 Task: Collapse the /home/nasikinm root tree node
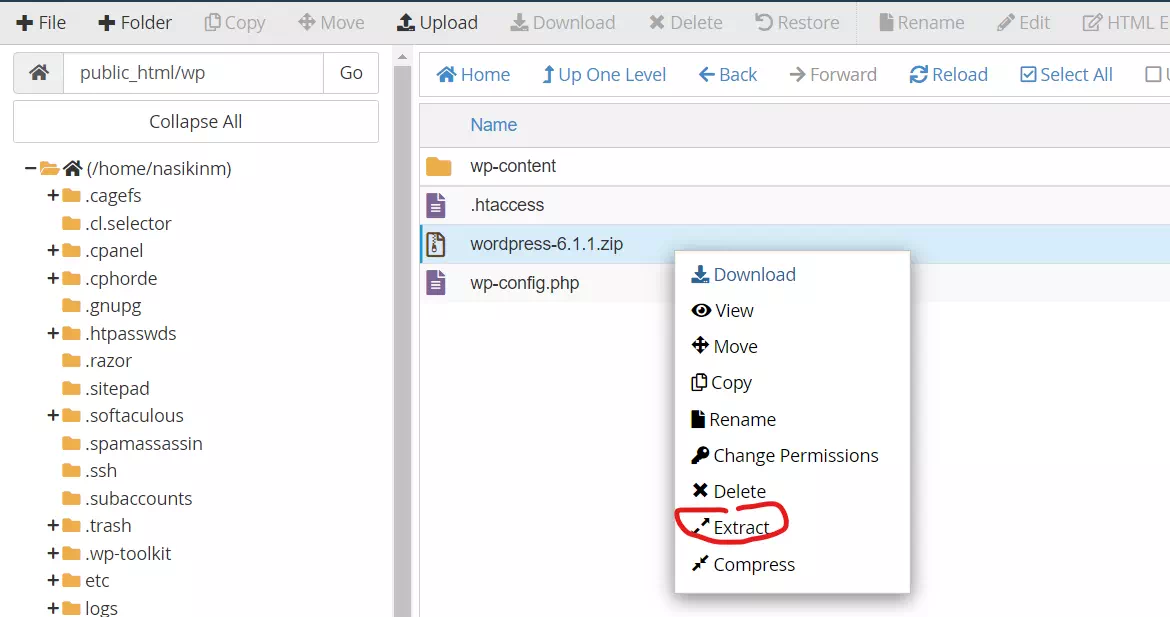[30, 169]
